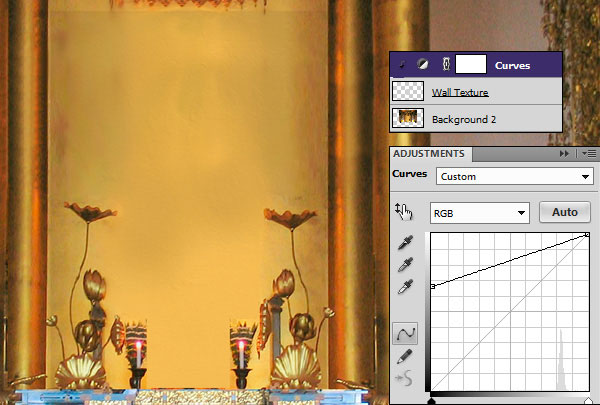Select the Background 2 layer thumbnail

pyautogui.click(x=408, y=118)
